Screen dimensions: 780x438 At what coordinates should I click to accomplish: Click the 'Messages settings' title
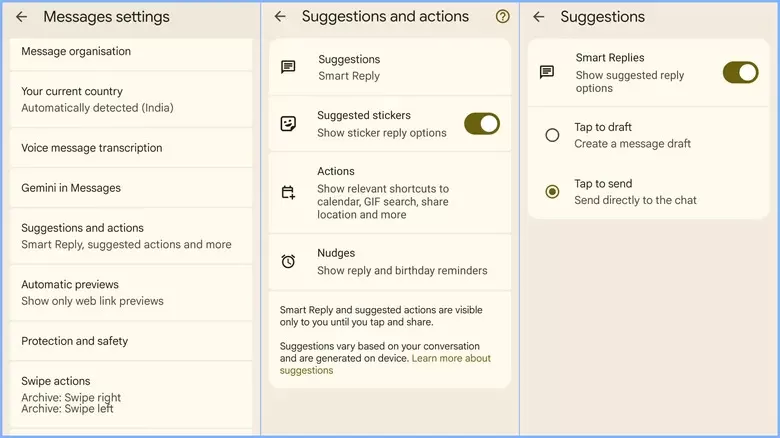tap(106, 17)
